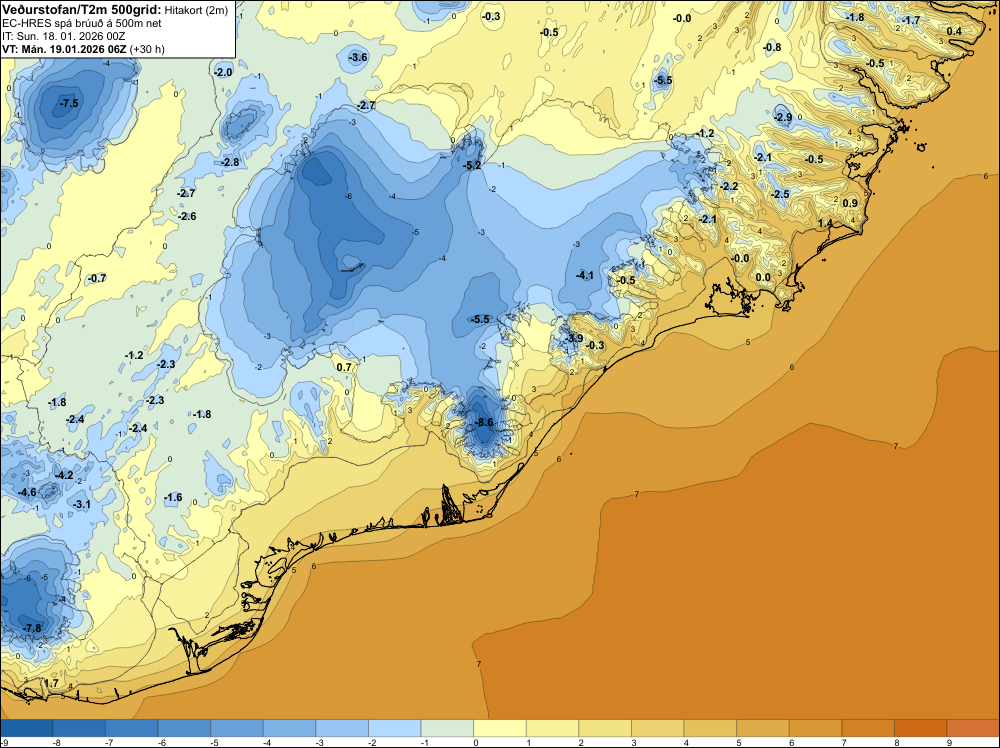
Task: Click the -4.6 temperature label
Action: pos(27,492)
